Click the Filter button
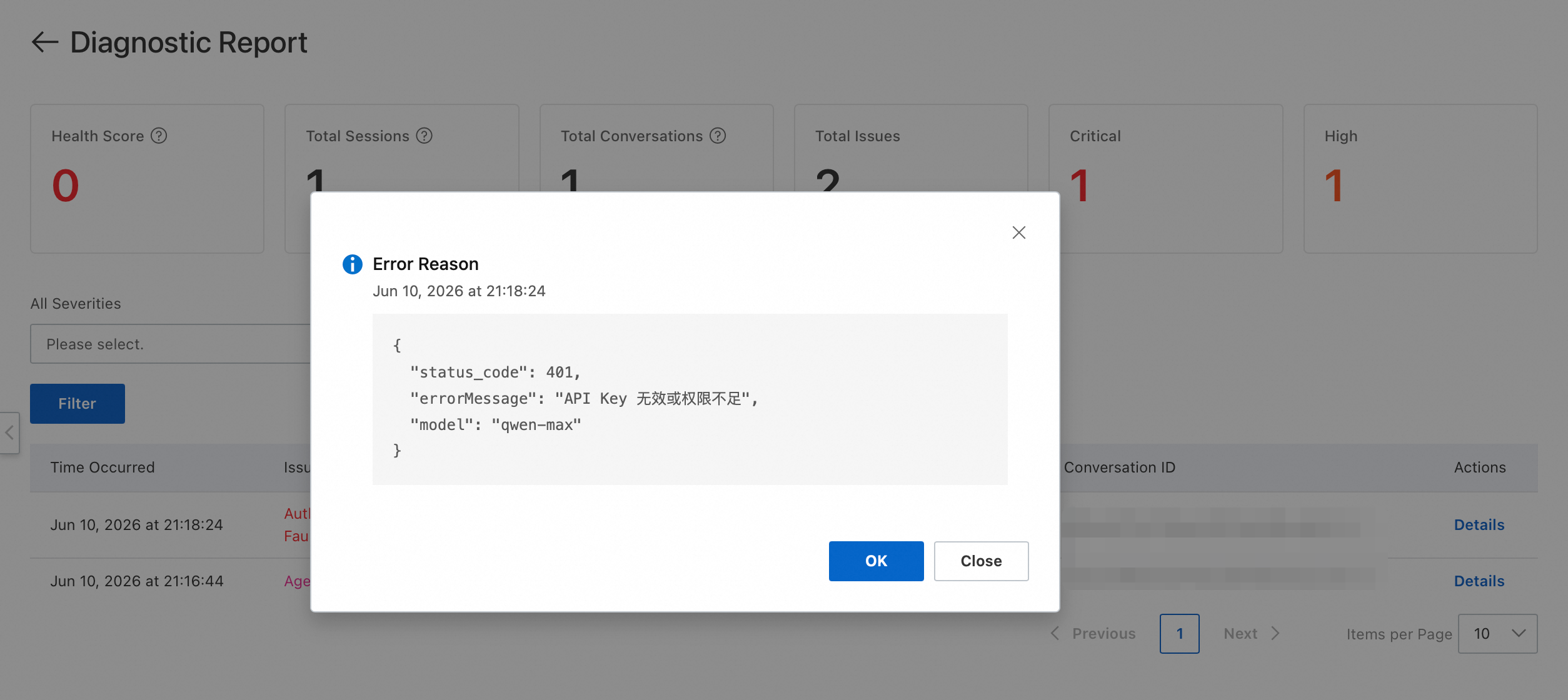Screen dimensions: 1568x700 click(78, 404)
